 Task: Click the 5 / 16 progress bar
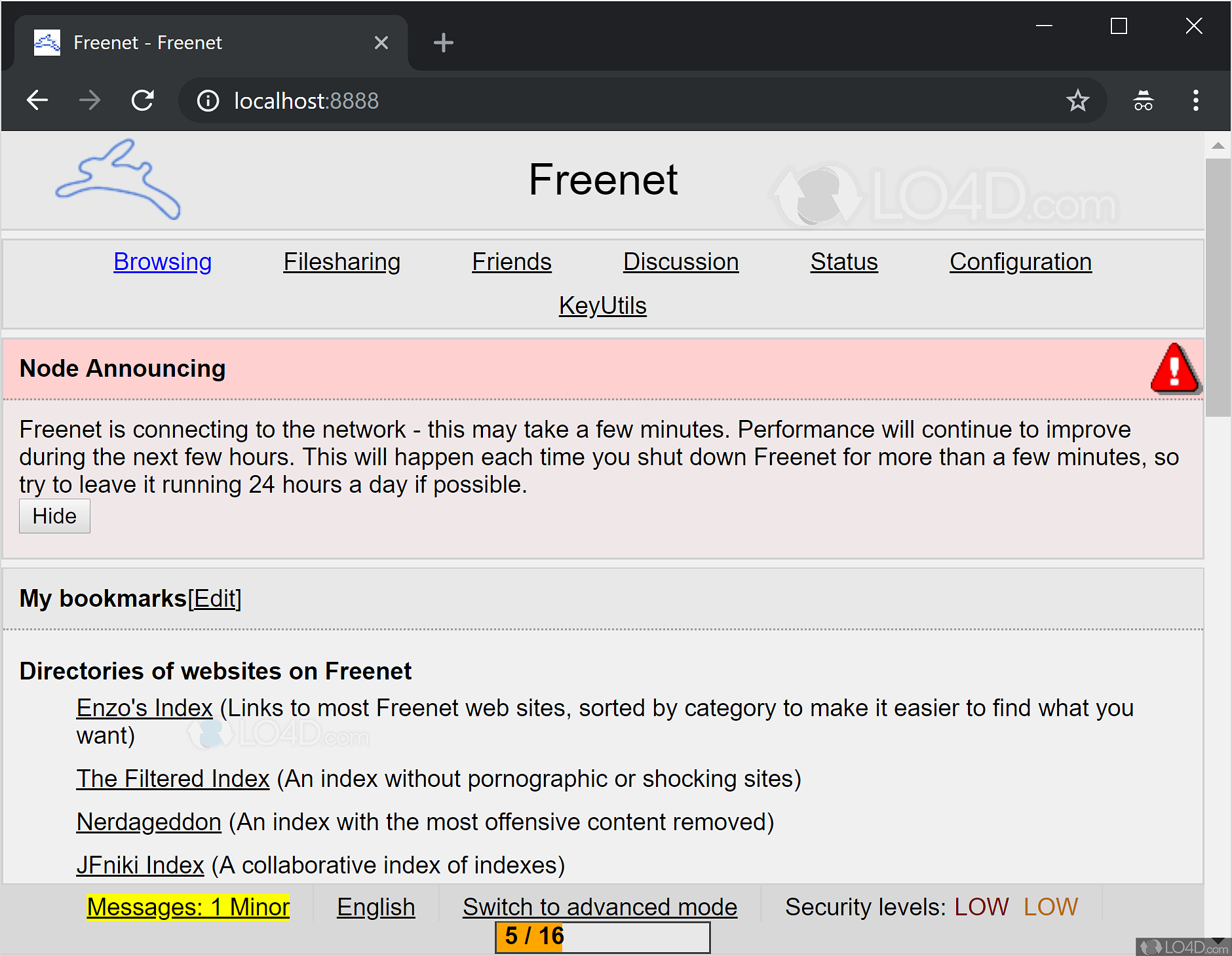pos(602,936)
